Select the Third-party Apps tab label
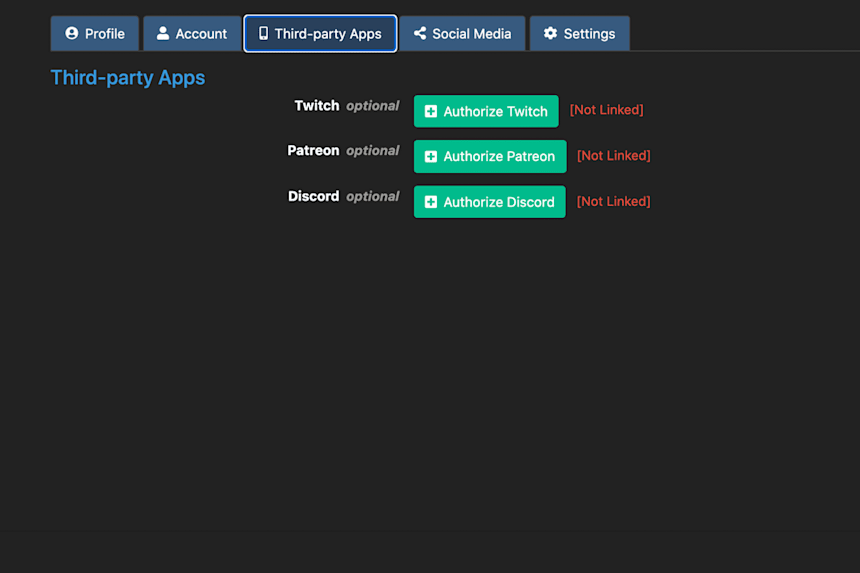Screen dimensions: 860x573 328,34
